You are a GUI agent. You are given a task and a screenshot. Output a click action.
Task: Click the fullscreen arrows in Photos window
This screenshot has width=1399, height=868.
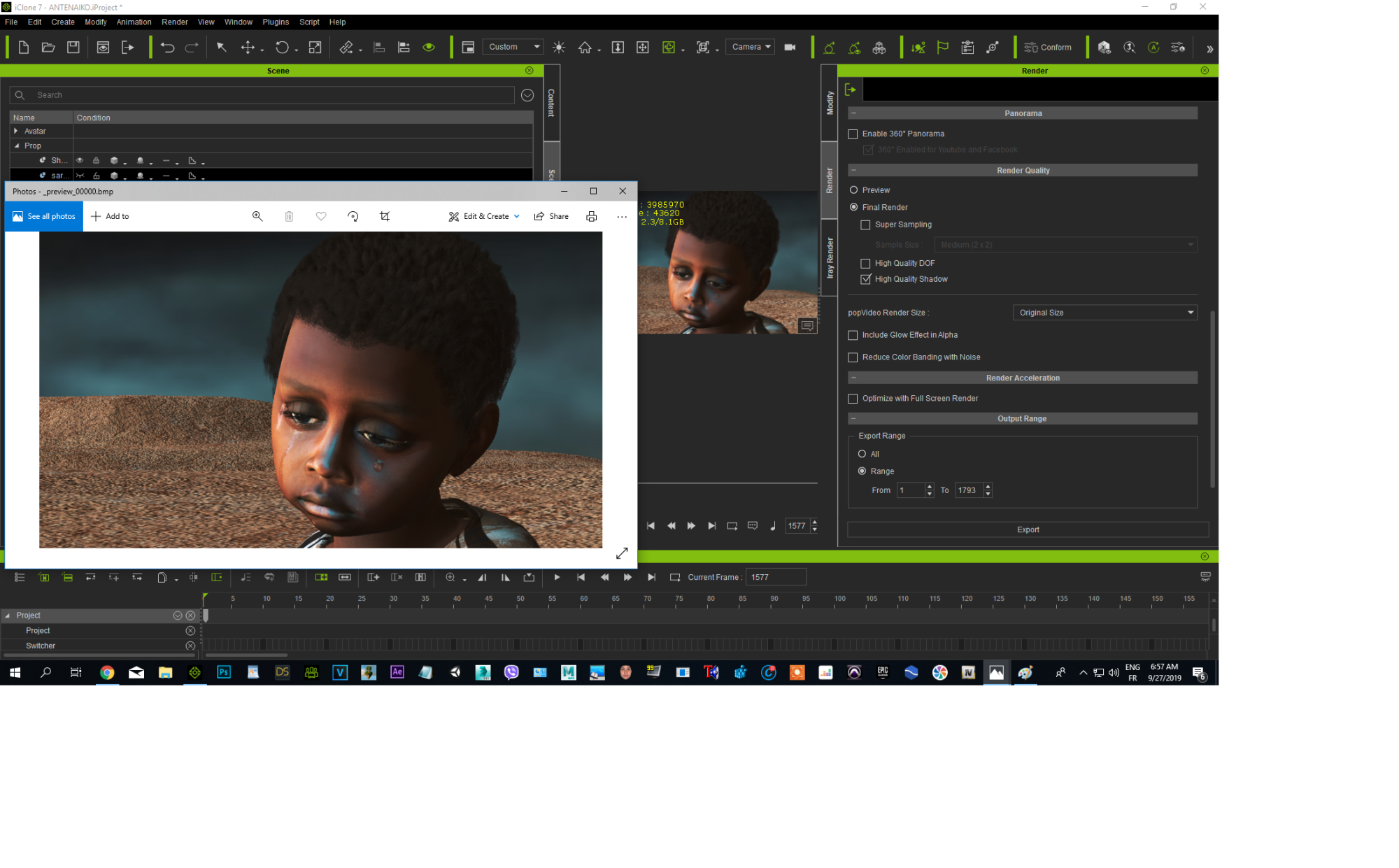coord(622,553)
